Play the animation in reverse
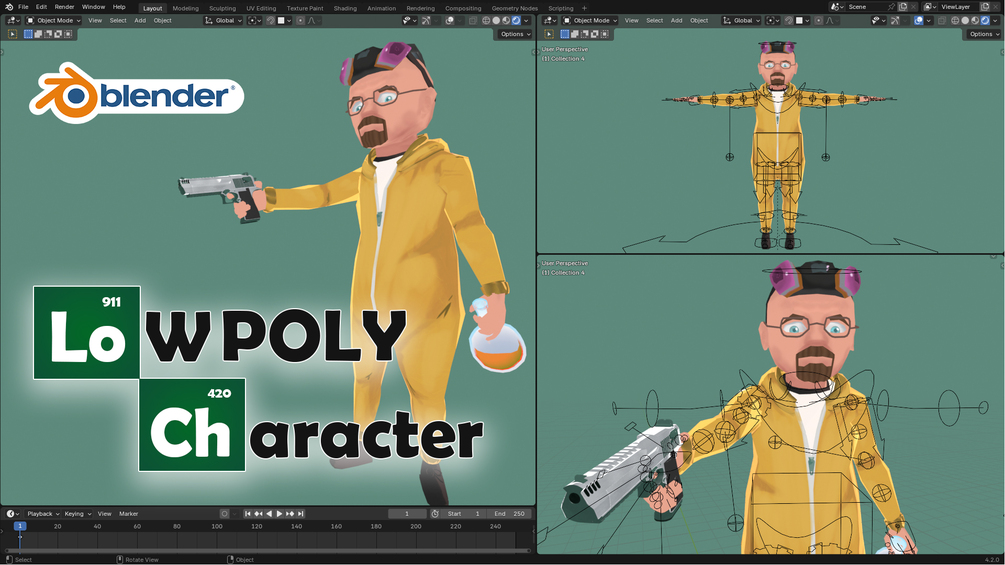Image resolution: width=1005 pixels, height=565 pixels. click(269, 514)
